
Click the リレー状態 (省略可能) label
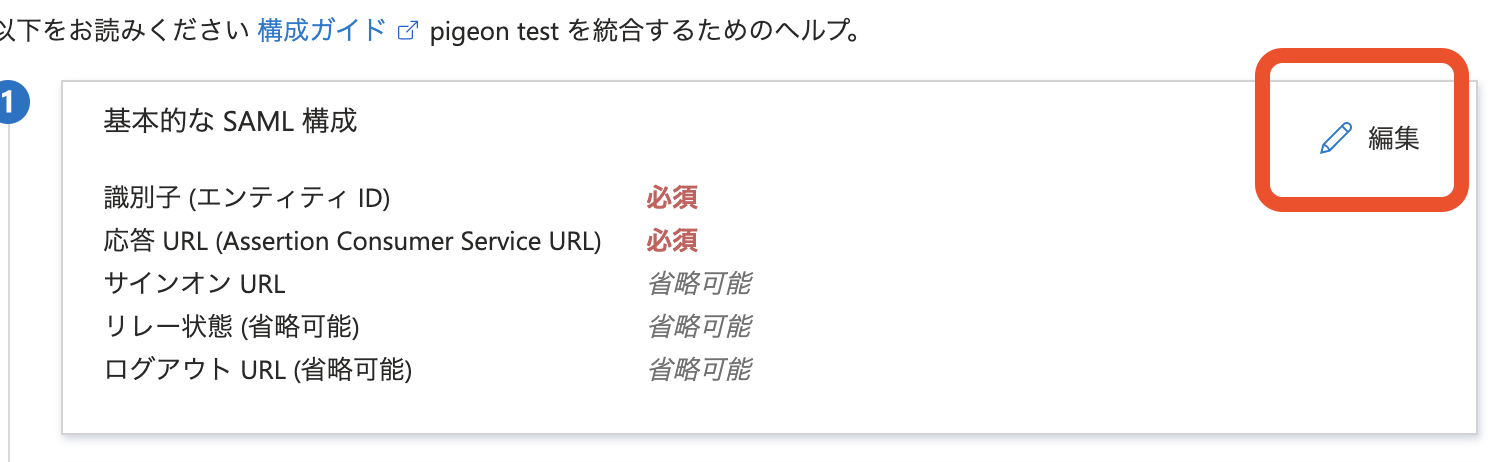click(231, 327)
